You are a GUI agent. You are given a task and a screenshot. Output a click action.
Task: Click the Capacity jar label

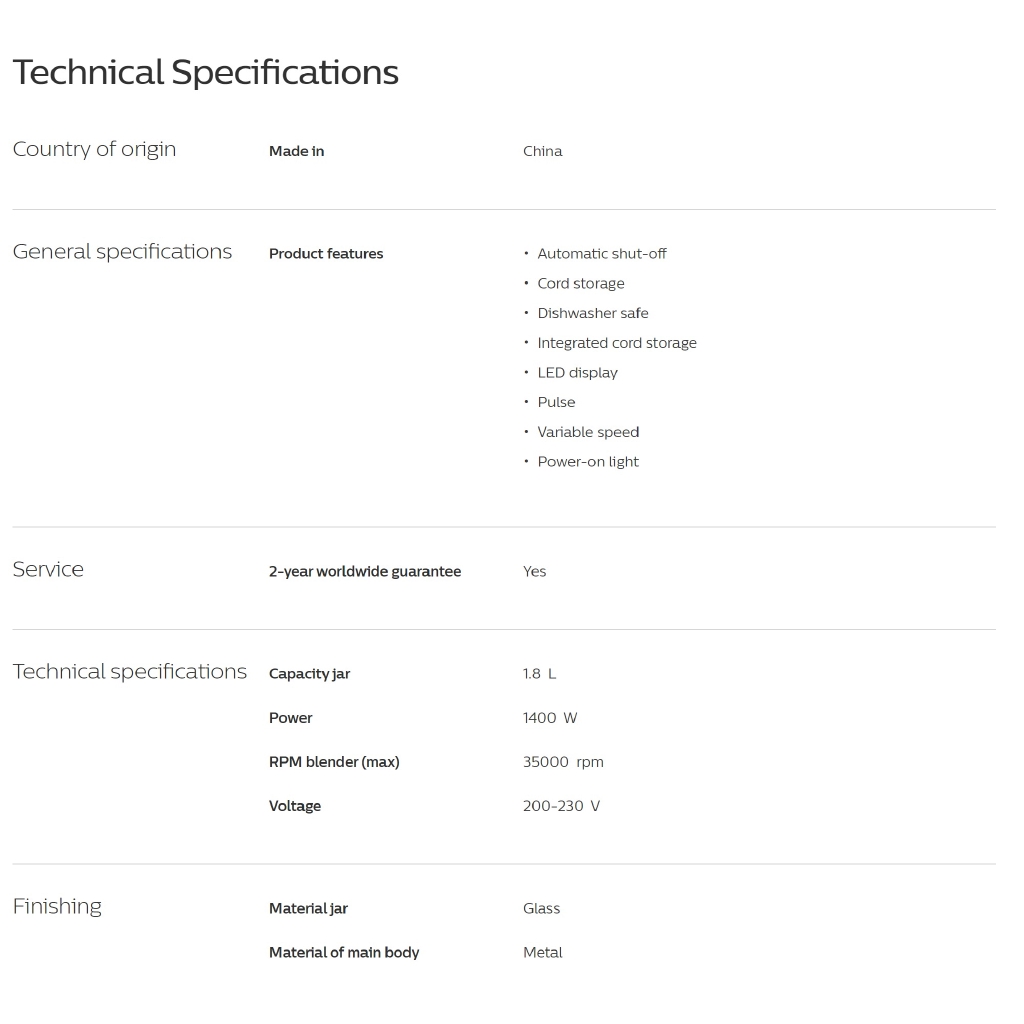(x=309, y=674)
